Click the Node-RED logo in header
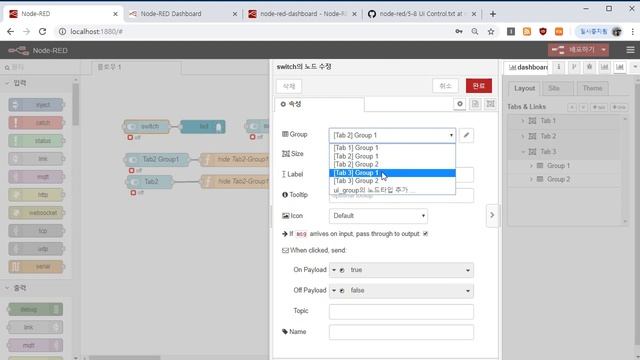This screenshot has width=640, height=360. [19, 51]
